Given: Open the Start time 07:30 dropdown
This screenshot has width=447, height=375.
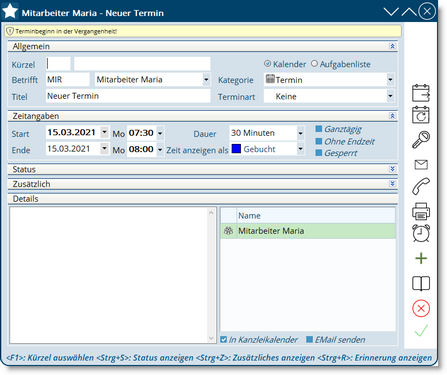Looking at the screenshot, I should click(x=160, y=133).
